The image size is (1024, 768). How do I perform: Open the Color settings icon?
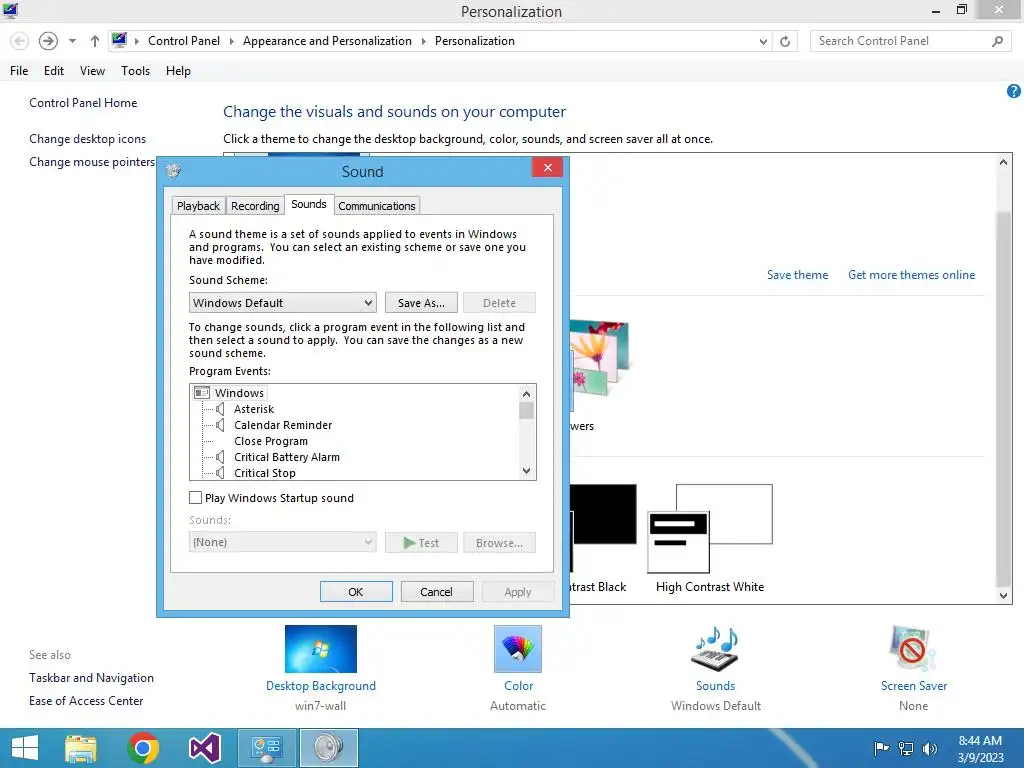pos(518,648)
